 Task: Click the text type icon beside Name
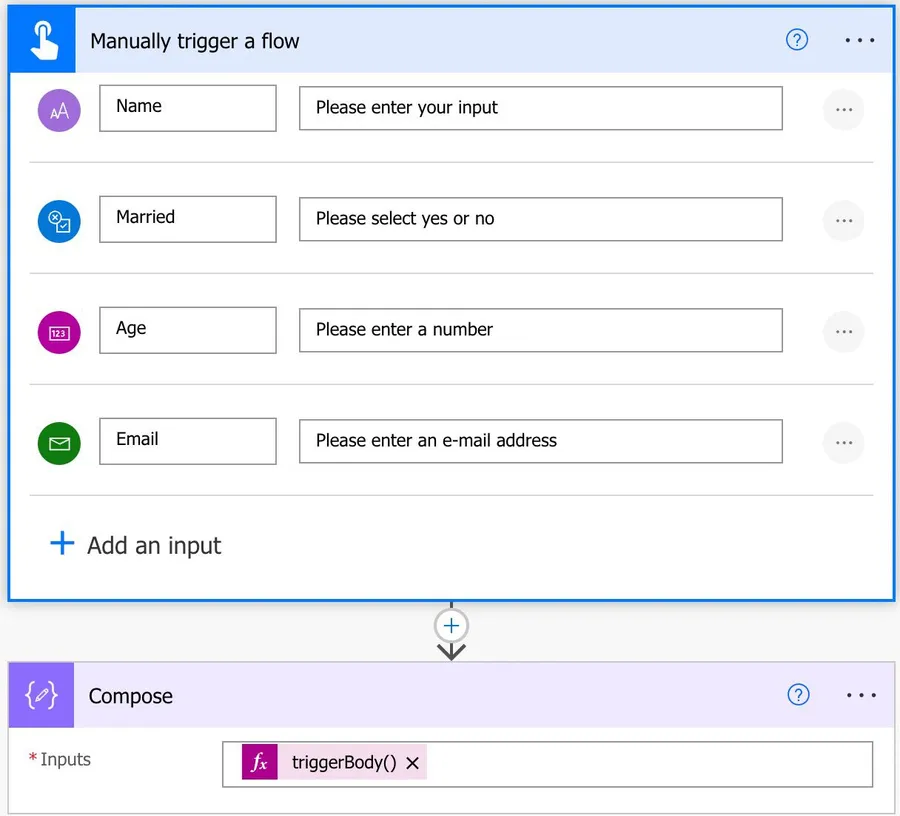point(59,110)
